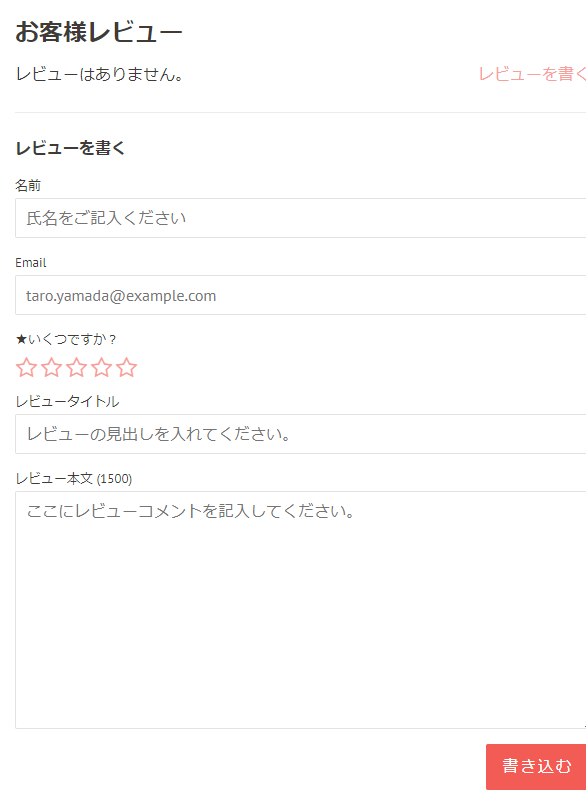Click the レビュータイトル label
This screenshot has width=586, height=793.
tap(67, 402)
